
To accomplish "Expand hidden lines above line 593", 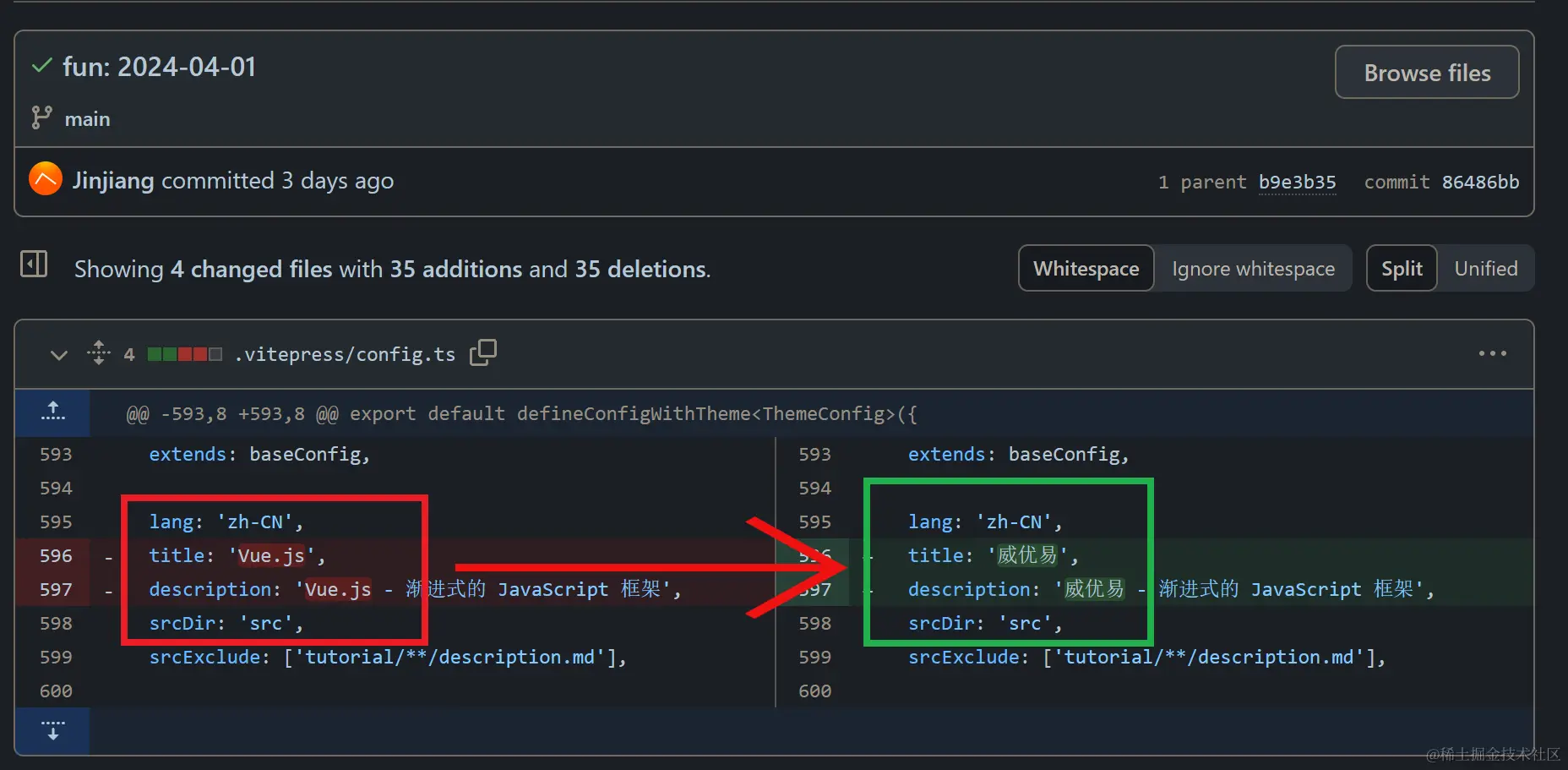I will coord(52,412).
